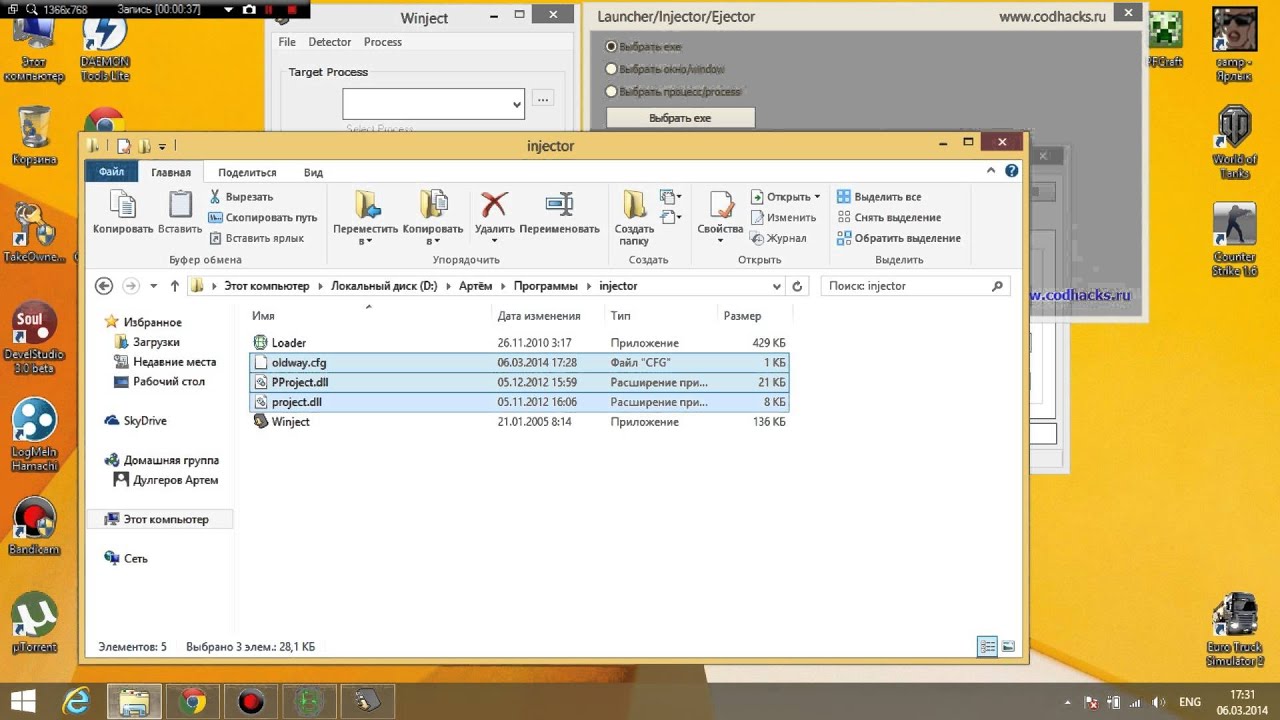Screen dimensions: 1280x720
Task: Click the red Delete (Удалить) icon
Action: (494, 205)
